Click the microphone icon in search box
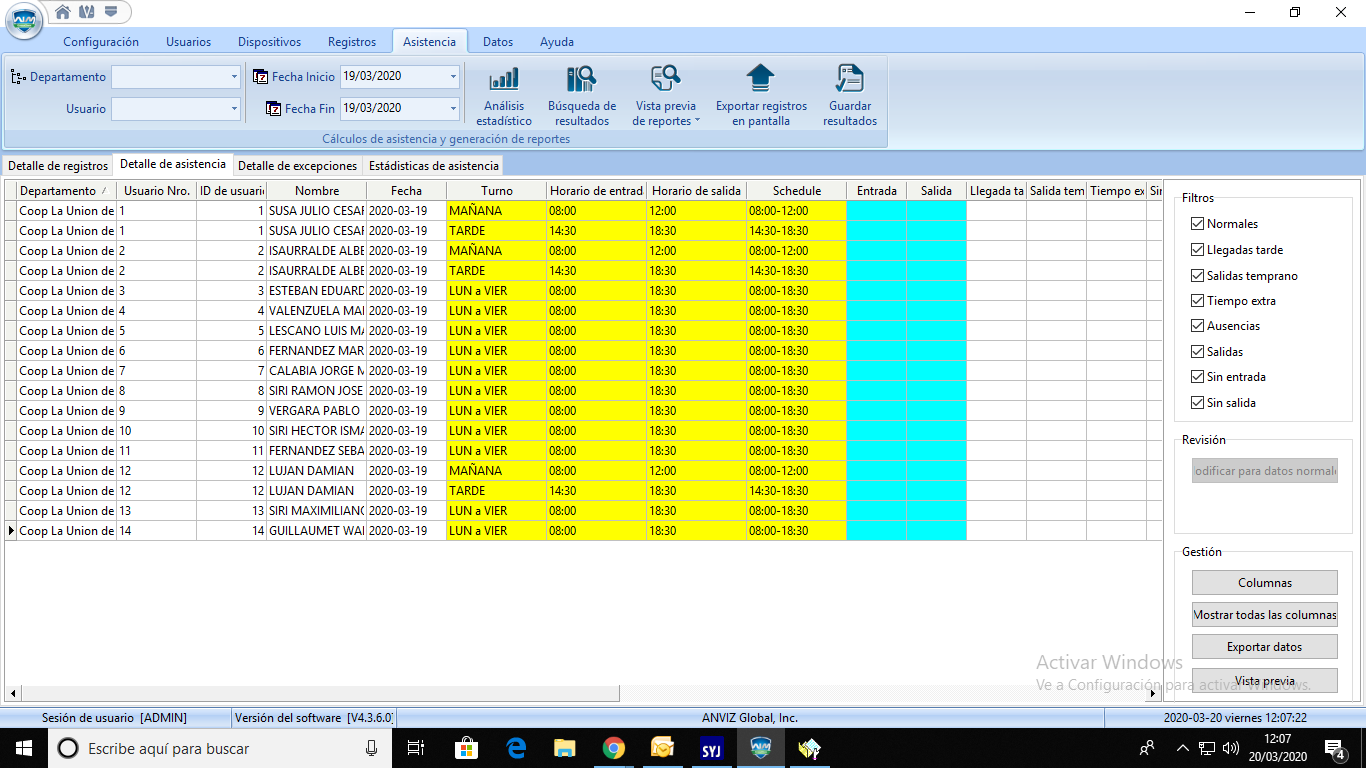The width and height of the screenshot is (1366, 768). (372, 748)
